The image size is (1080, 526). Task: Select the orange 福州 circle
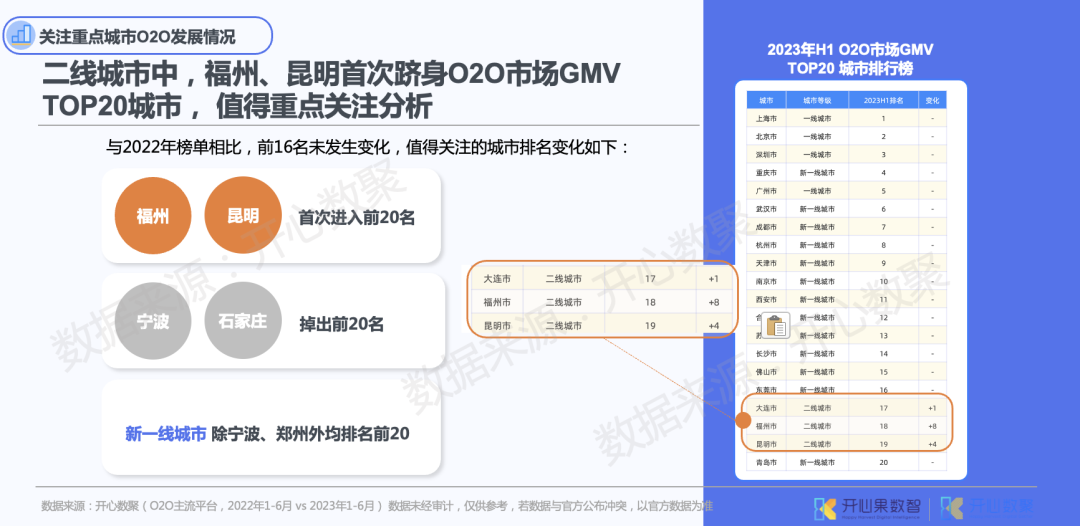pyautogui.click(x=152, y=216)
